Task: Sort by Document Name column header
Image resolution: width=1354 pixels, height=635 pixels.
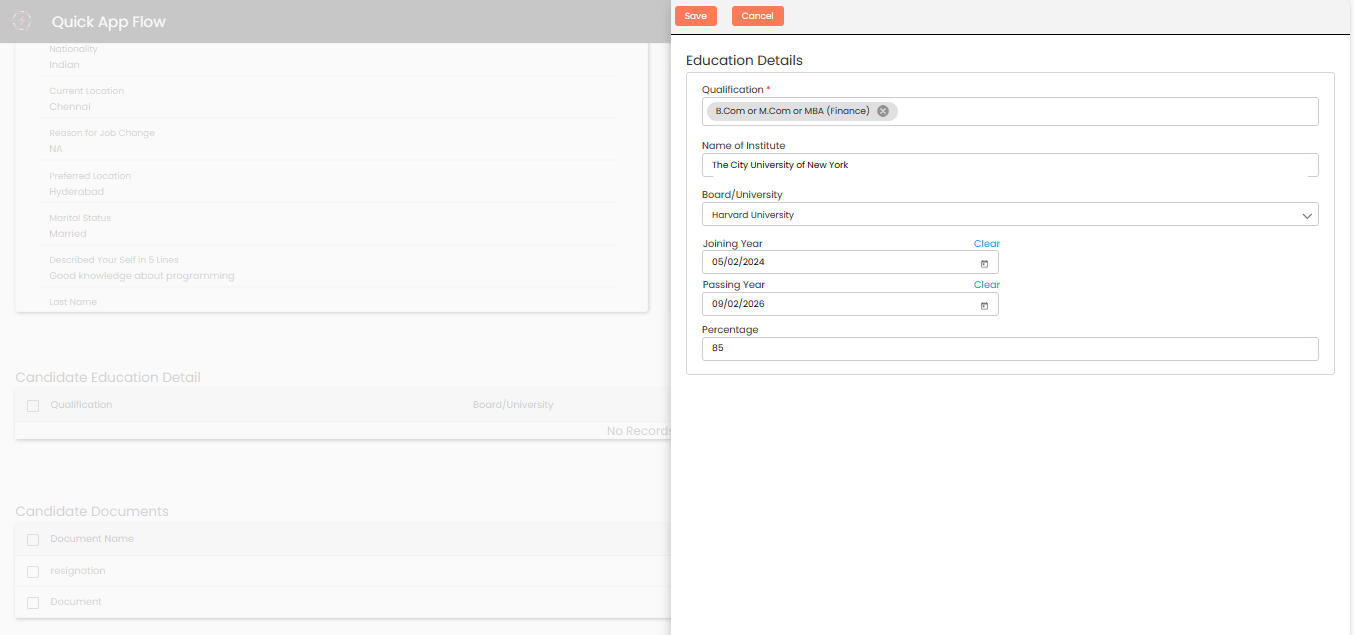Action: (x=92, y=539)
